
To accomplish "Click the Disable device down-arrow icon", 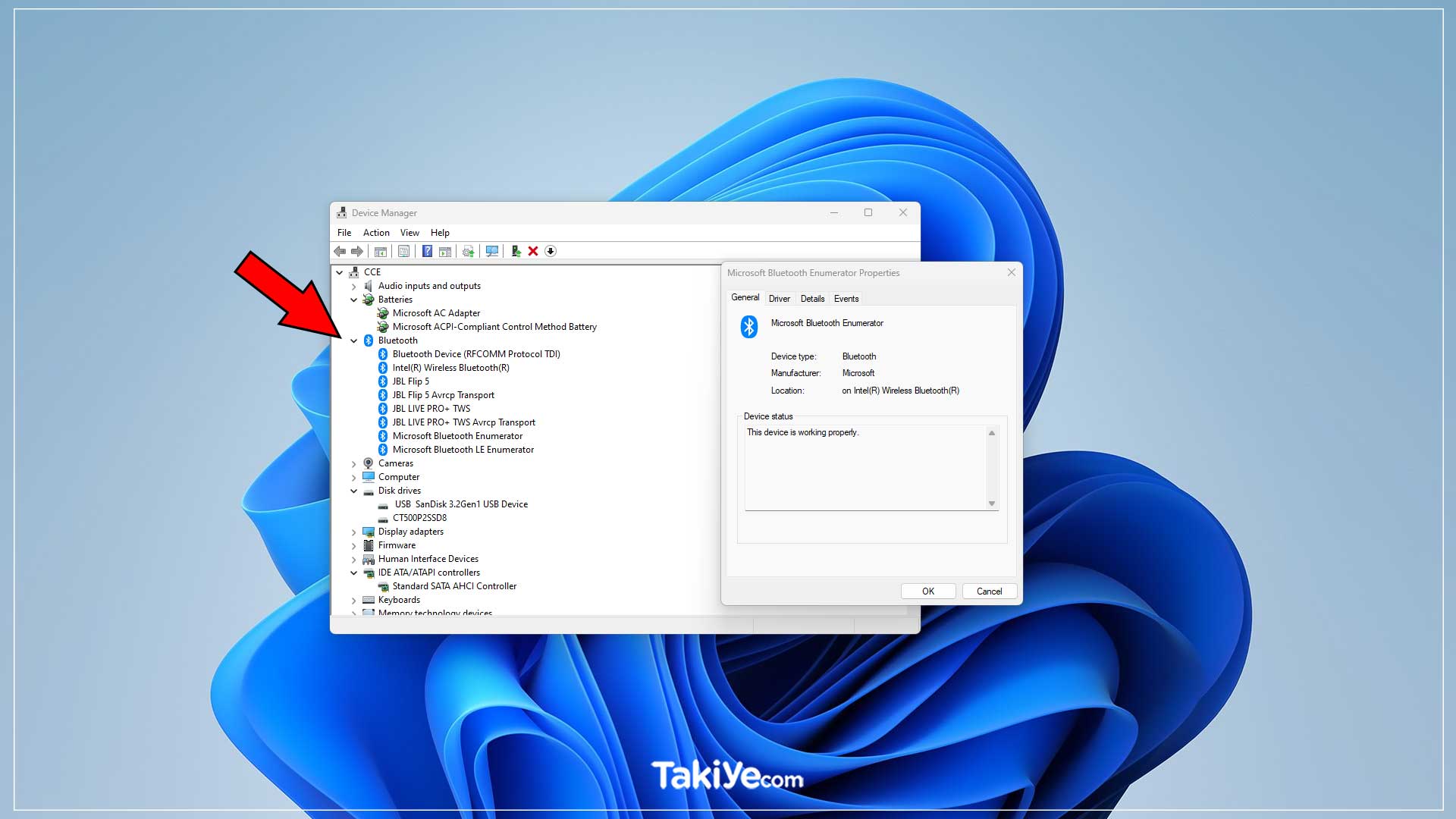I will pos(551,251).
